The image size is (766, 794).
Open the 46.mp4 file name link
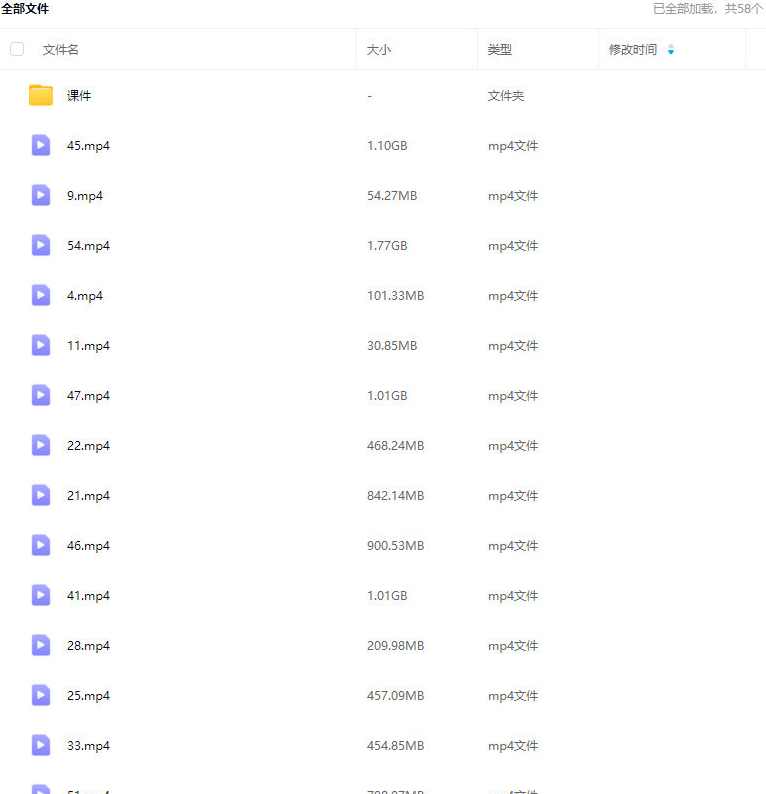click(x=88, y=546)
